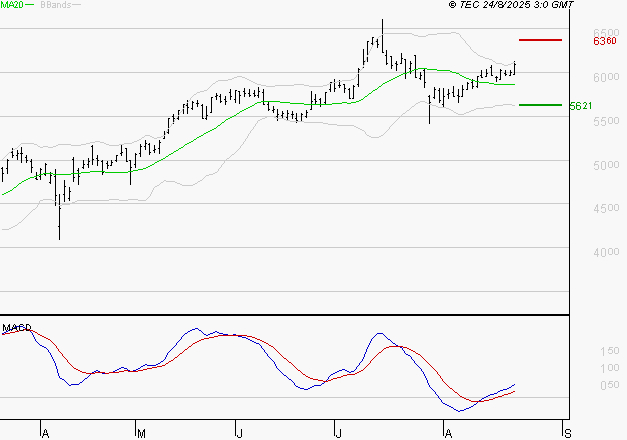Viewport: 627px width, 440px height.
Task: Click the 5000 price axis label
Action: (x=606, y=165)
